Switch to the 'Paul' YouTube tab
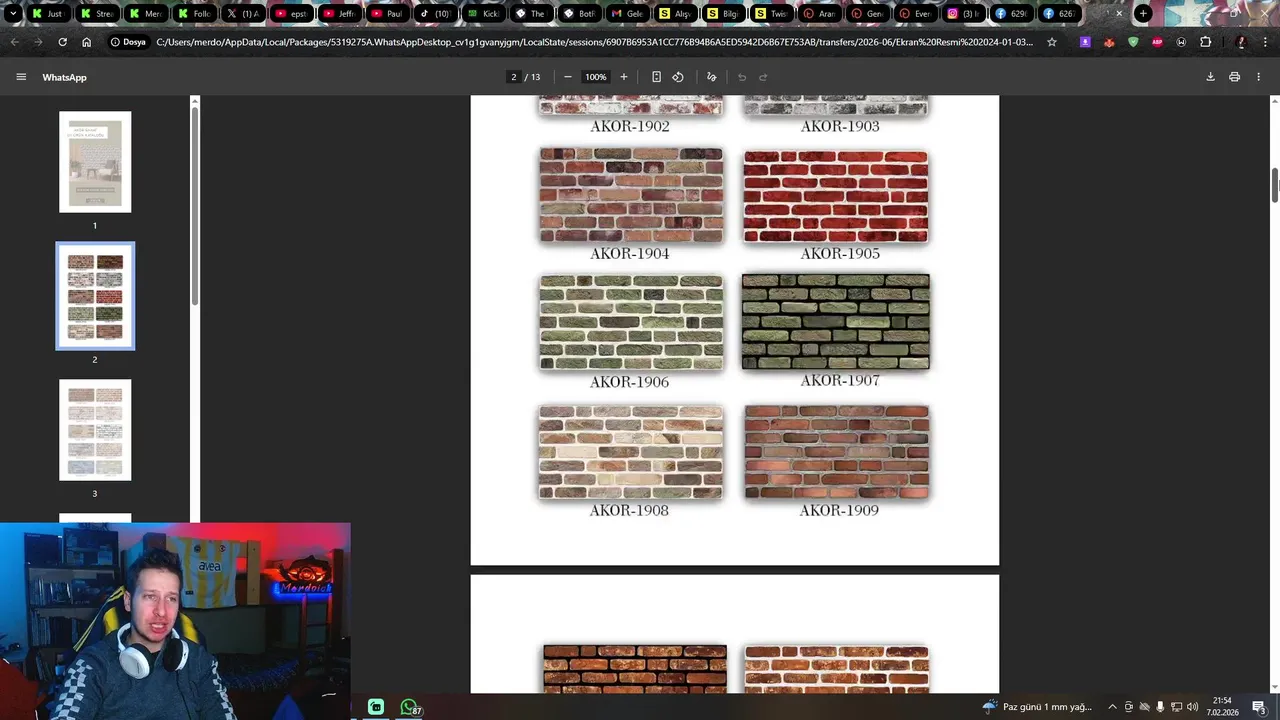The image size is (1280, 720). [387, 14]
